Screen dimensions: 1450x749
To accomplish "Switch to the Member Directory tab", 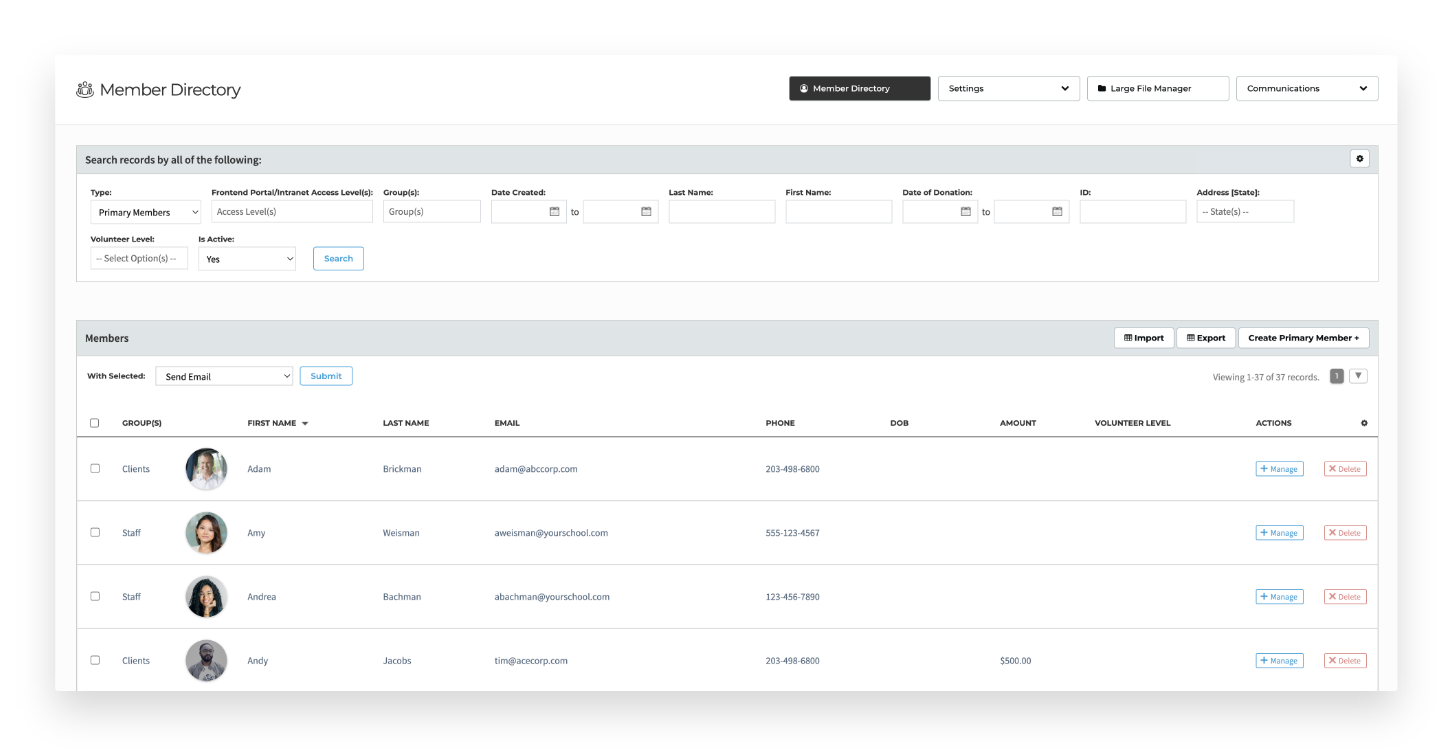I will coord(859,88).
